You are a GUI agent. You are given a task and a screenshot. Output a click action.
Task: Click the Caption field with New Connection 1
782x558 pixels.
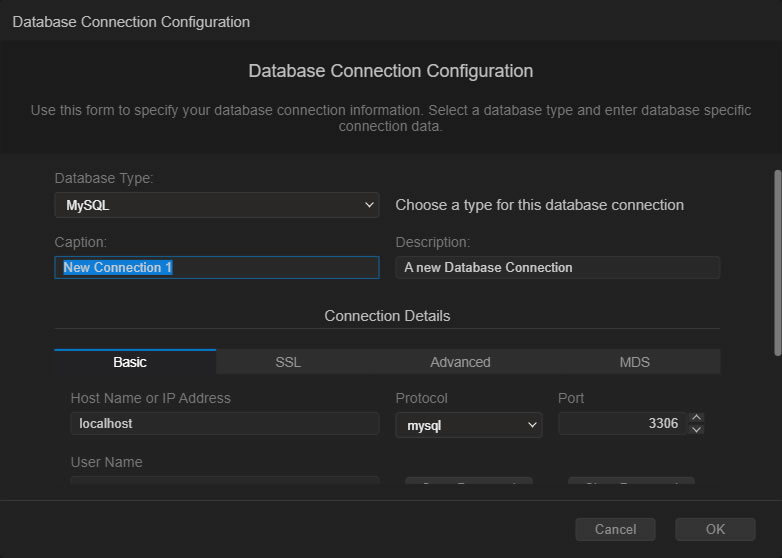coord(216,267)
